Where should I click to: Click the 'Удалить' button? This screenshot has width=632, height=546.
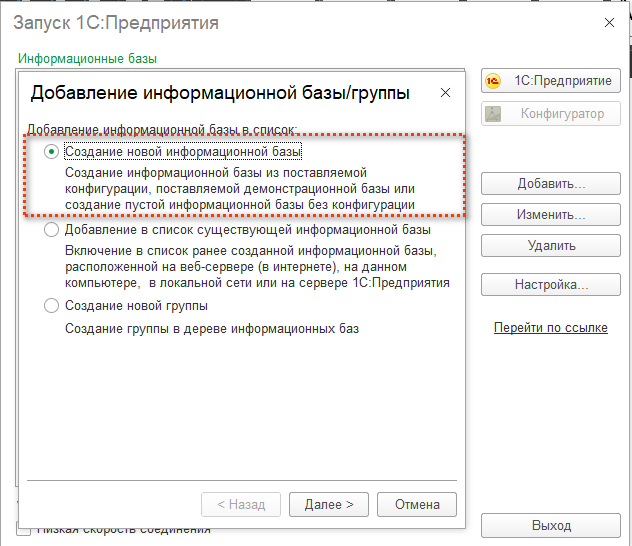(551, 245)
